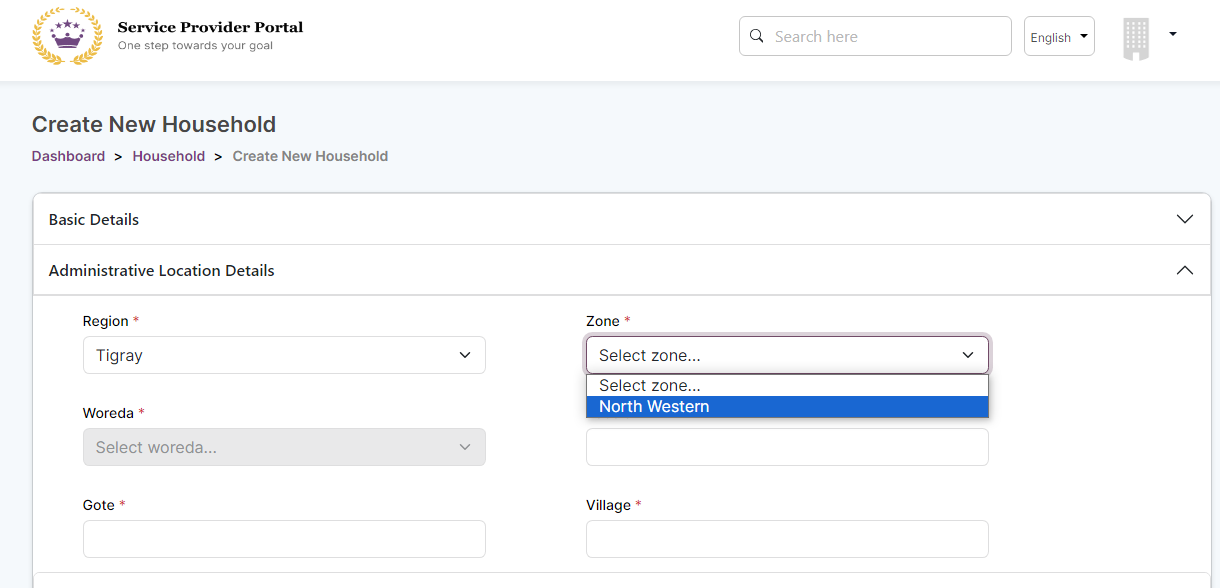
Task: Go to Dashboard breadcrumb link
Action: (68, 156)
